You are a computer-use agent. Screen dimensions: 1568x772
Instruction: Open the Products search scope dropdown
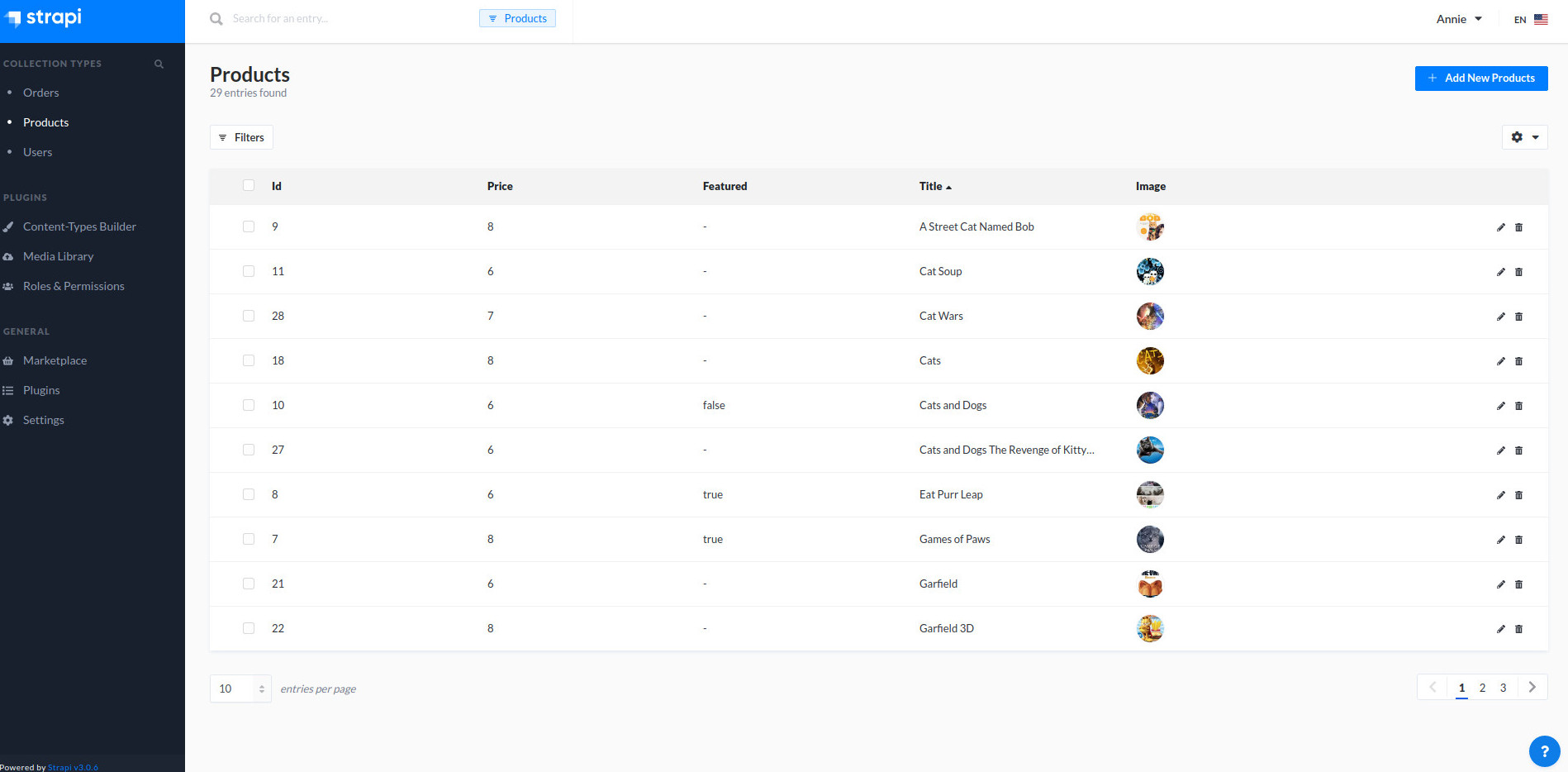coord(517,18)
